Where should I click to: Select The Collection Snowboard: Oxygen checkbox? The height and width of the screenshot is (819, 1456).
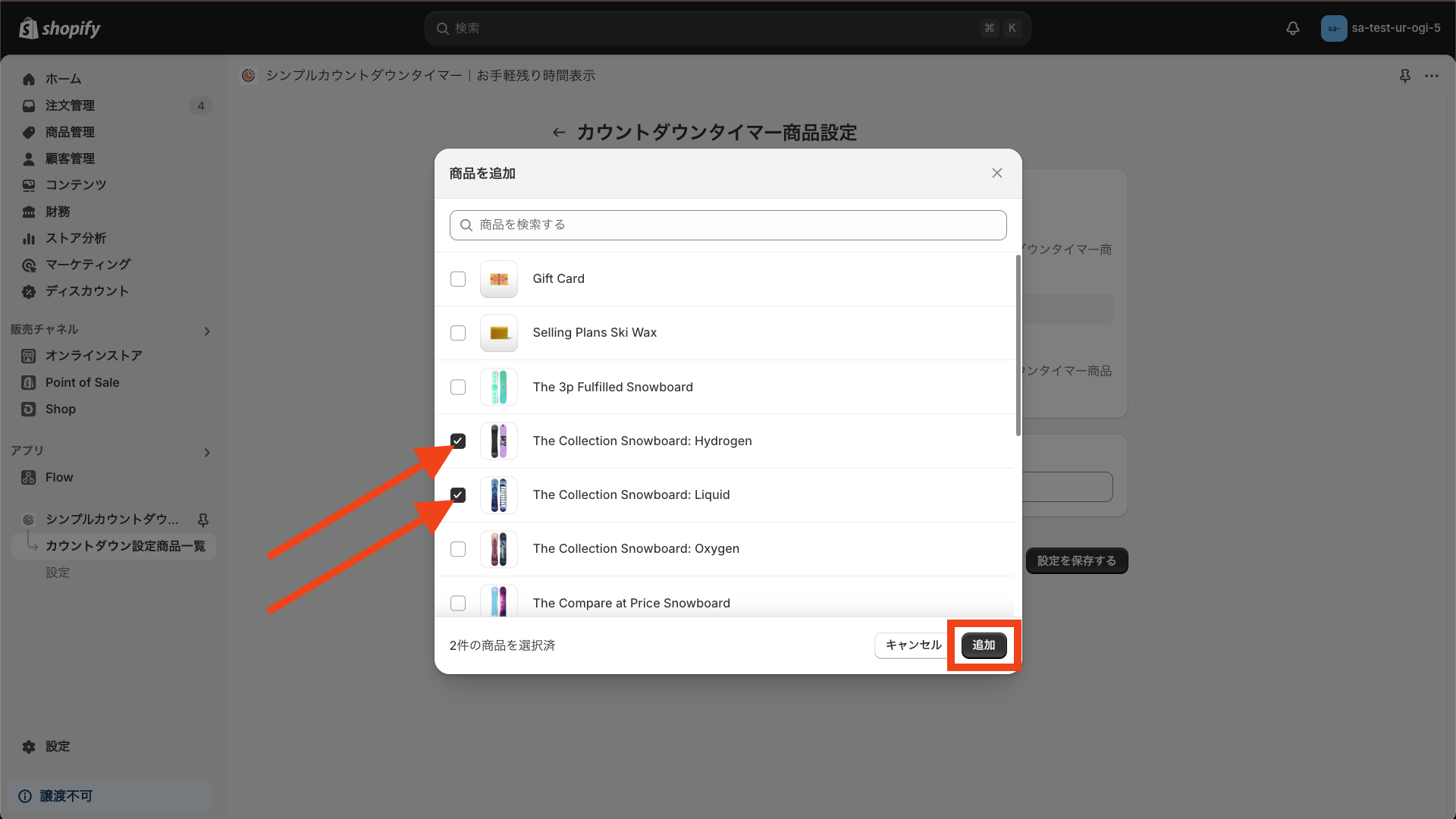[x=458, y=549]
